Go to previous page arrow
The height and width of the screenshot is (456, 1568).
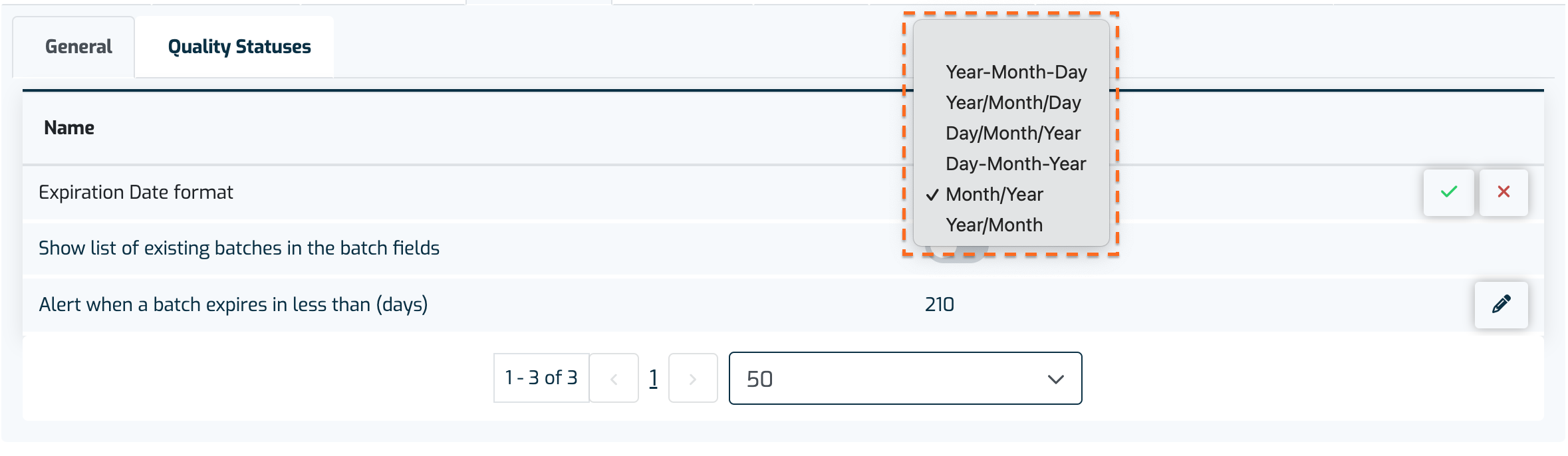(x=614, y=378)
